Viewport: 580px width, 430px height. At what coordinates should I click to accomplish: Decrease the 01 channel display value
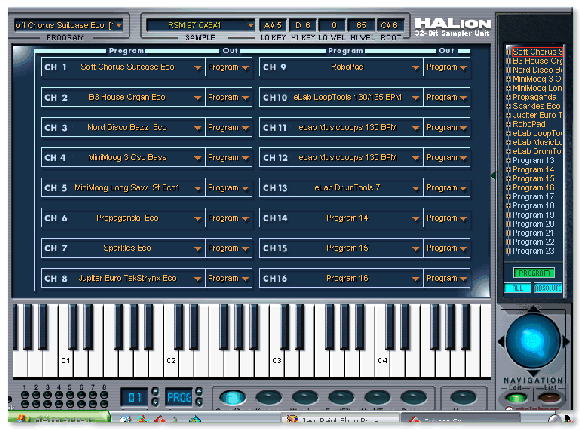pyautogui.click(x=155, y=401)
